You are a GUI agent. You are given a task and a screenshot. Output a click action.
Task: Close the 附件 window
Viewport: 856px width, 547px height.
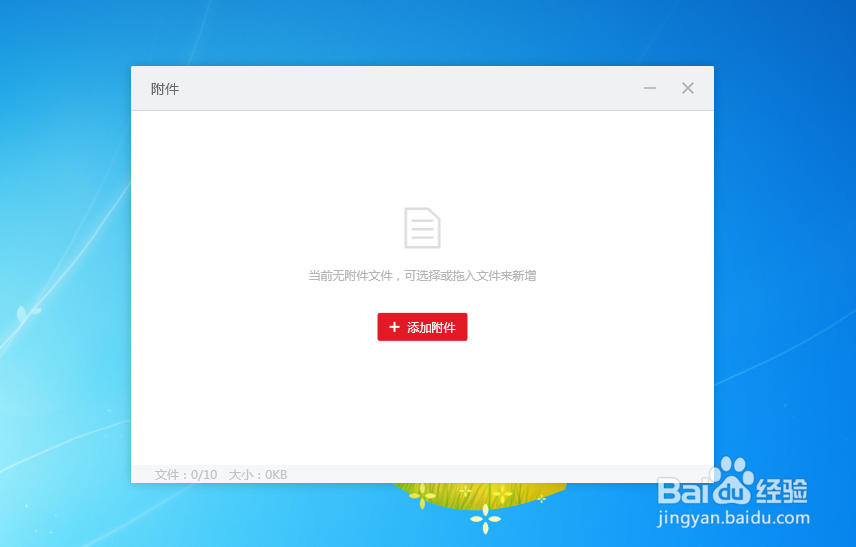click(688, 88)
